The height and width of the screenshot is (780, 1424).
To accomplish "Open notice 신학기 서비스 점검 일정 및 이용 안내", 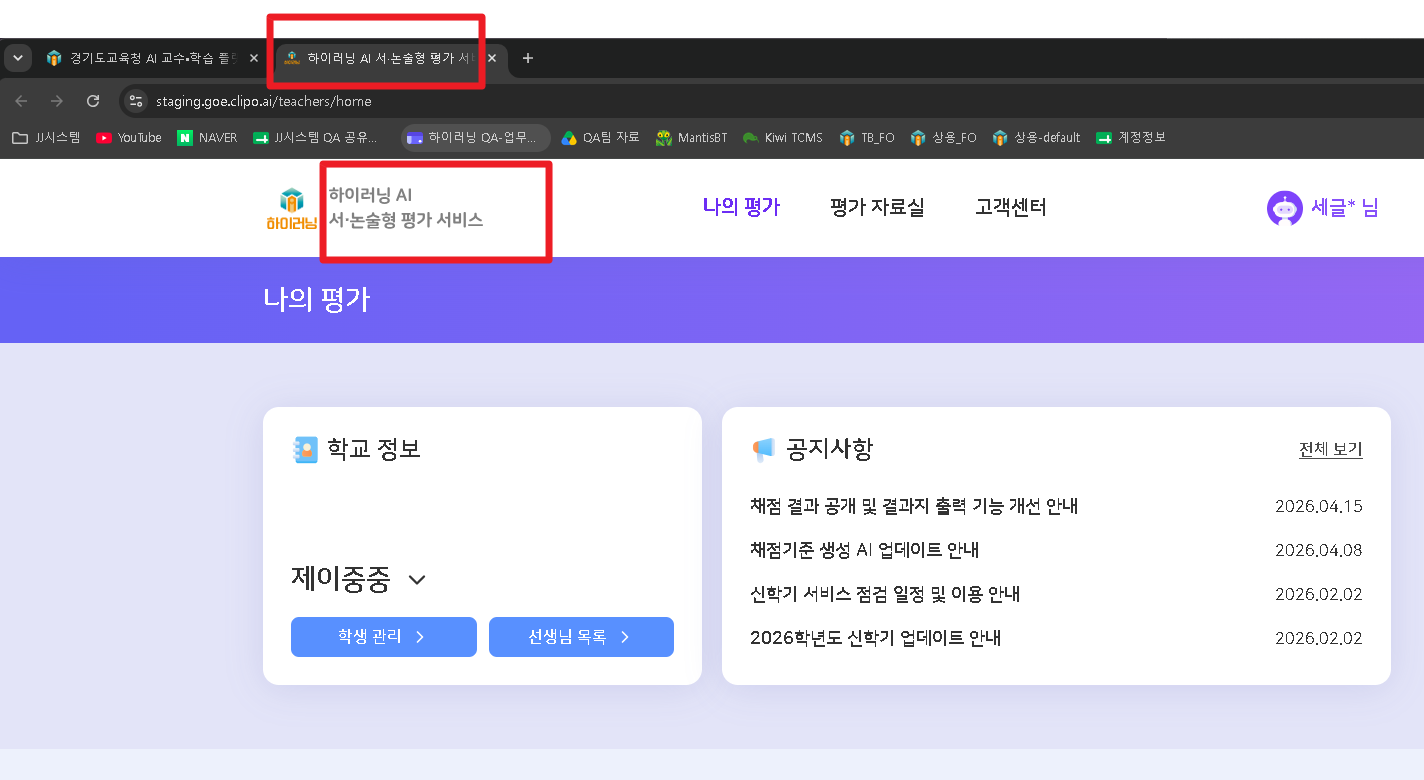I will (885, 594).
